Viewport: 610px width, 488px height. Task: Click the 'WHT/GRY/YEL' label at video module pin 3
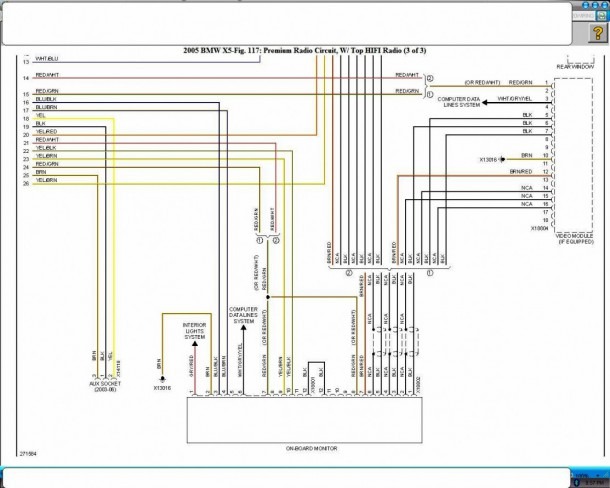click(514, 99)
